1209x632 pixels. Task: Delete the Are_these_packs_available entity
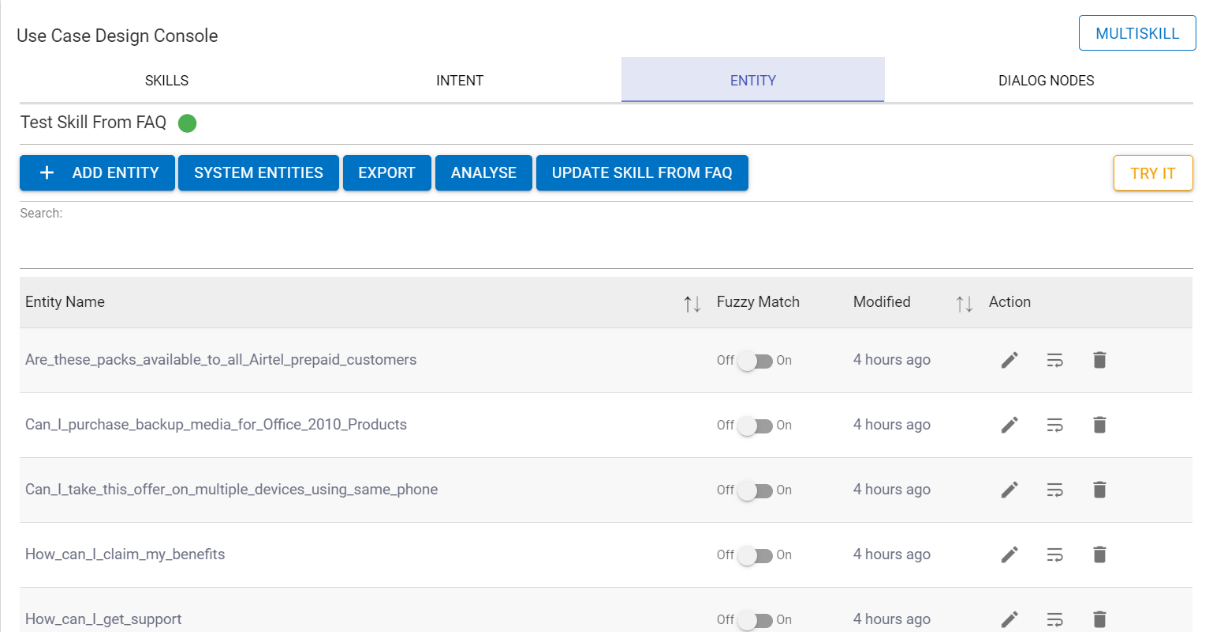[x=1099, y=360]
